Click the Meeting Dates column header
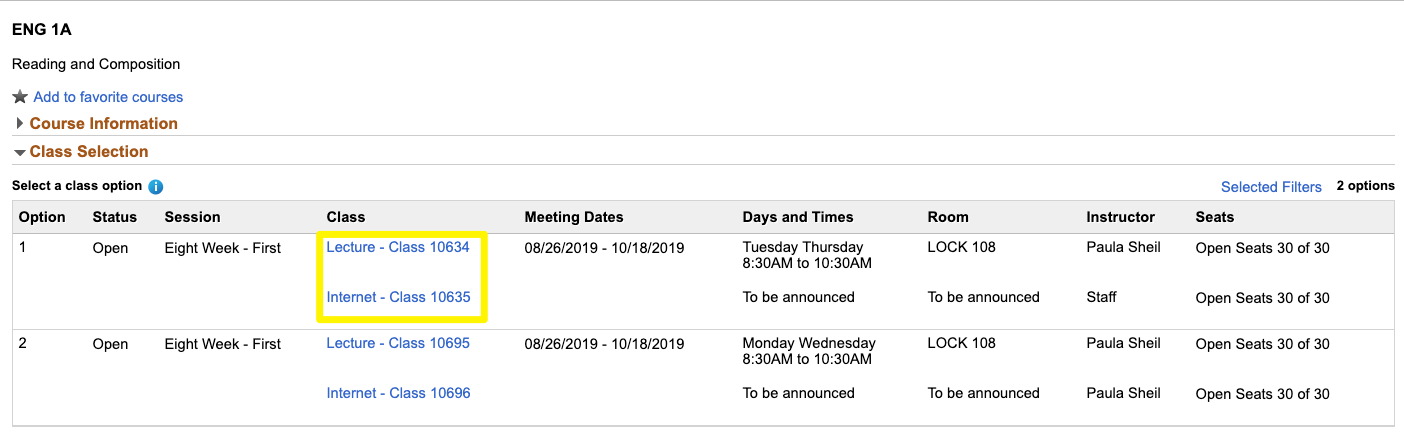Viewport: 1404px width, 435px height. (574, 217)
